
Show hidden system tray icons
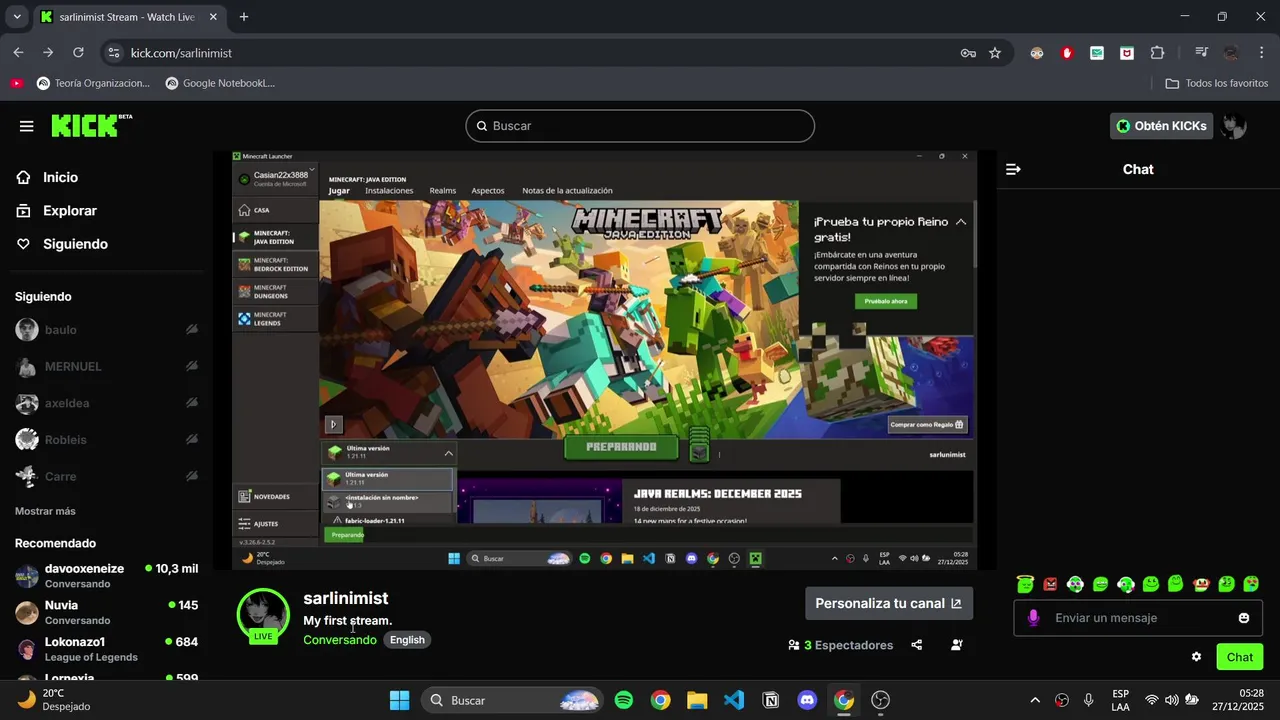coord(1035,700)
